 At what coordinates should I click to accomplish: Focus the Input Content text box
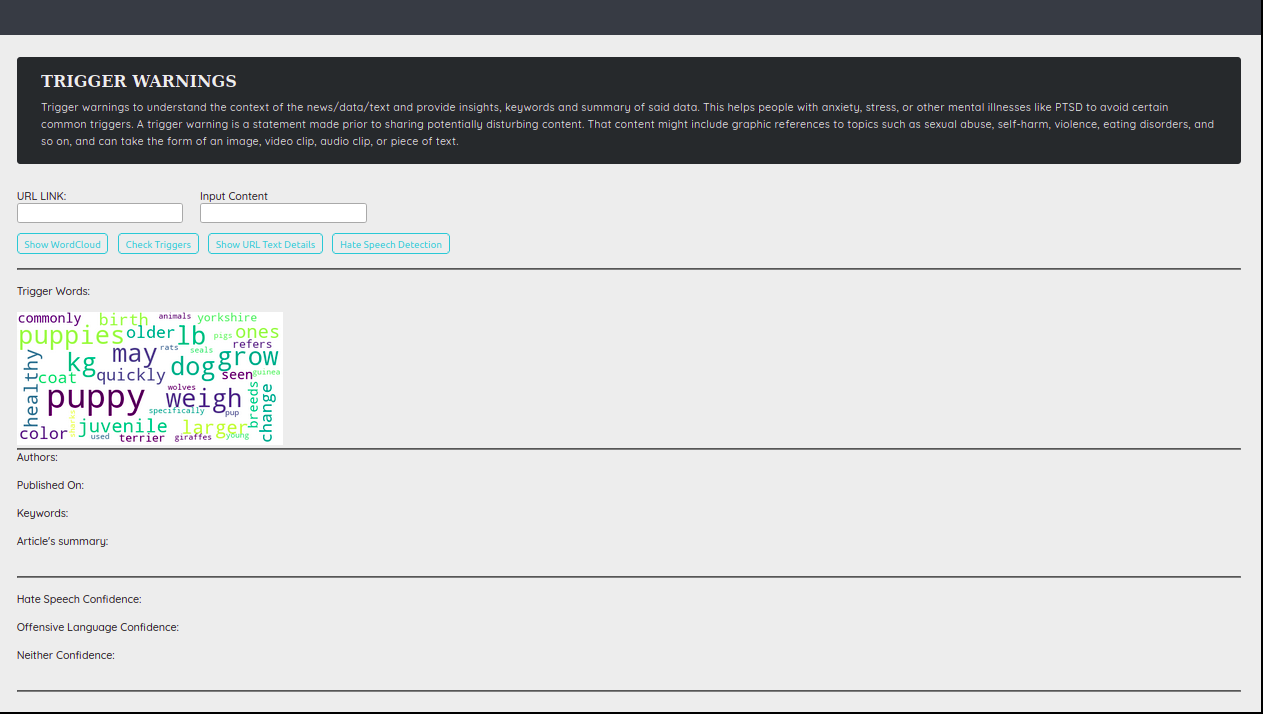click(x=283, y=212)
